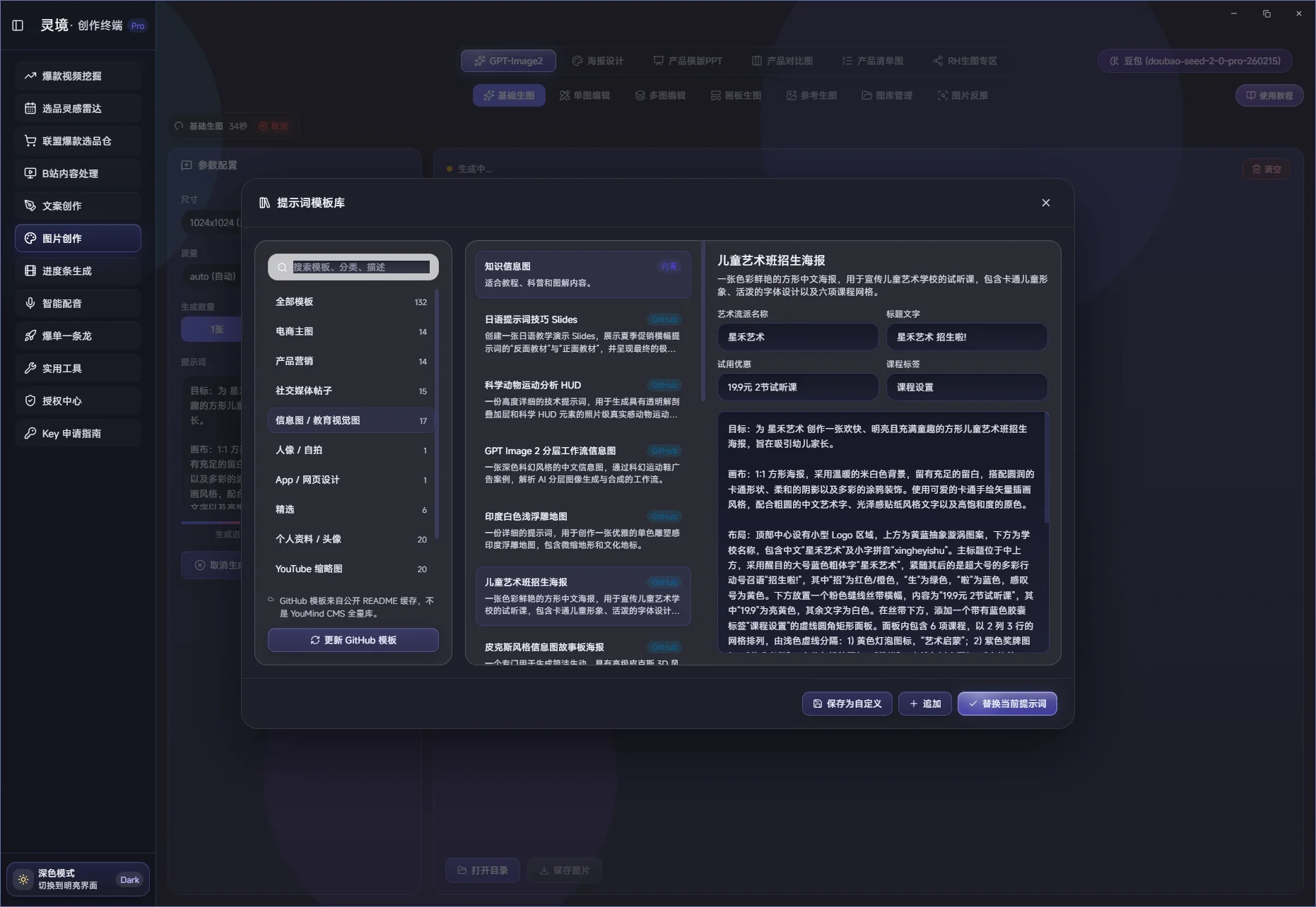
Task: Select the 多图编辑 sub-tab
Action: tap(660, 95)
